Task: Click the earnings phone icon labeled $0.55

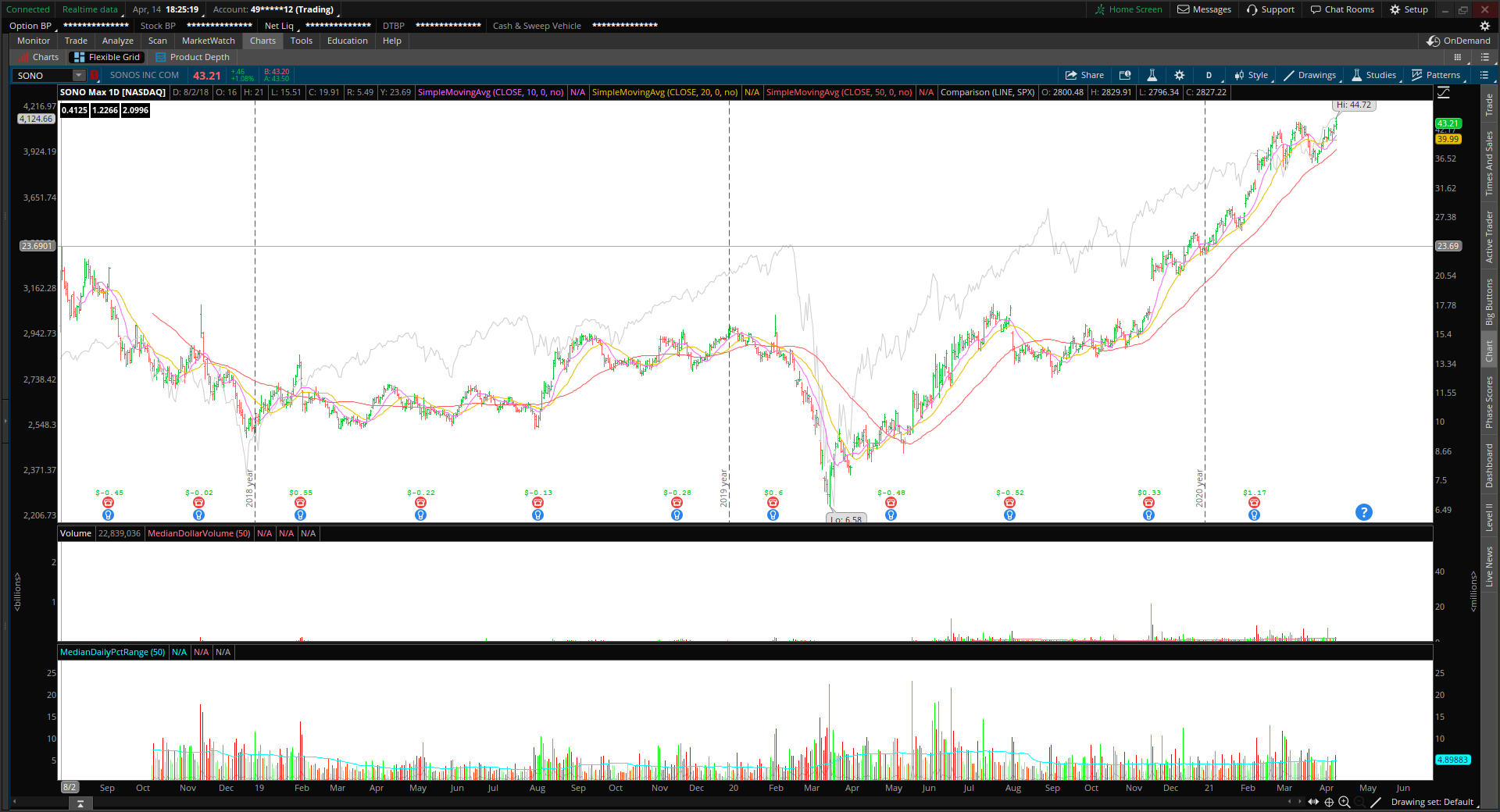Action: click(x=300, y=502)
